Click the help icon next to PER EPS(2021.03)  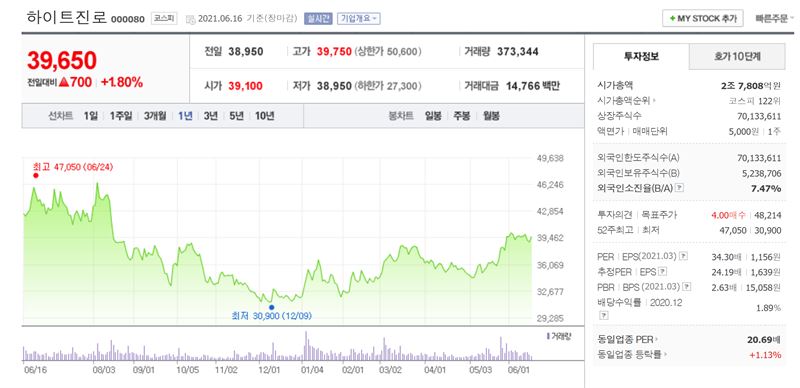(684, 256)
